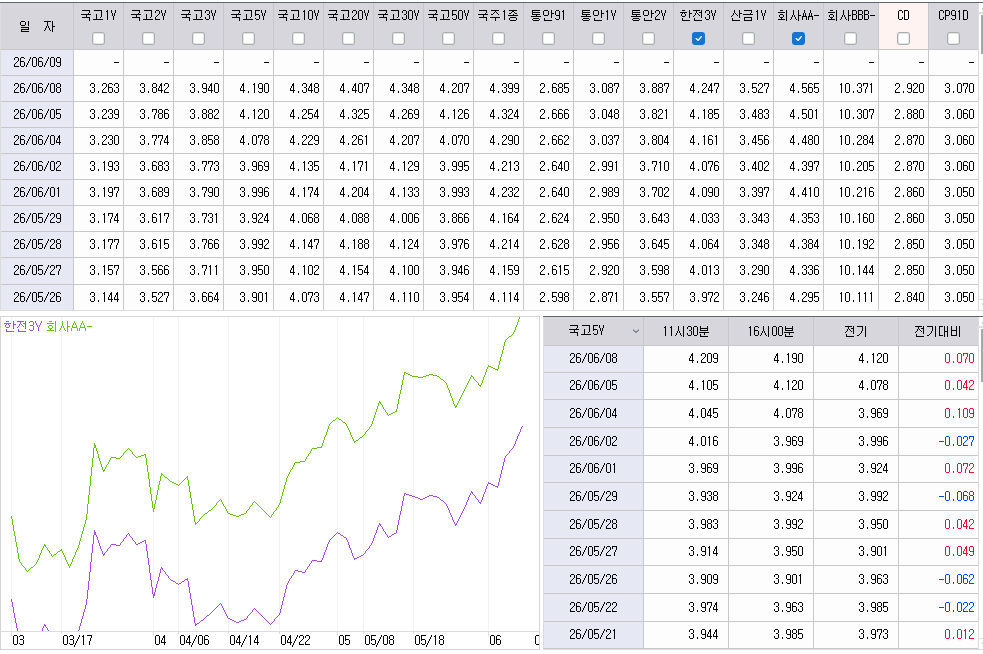Click the purple 한전3Y chart legend label
The height and width of the screenshot is (654, 983).
[x=23, y=327]
